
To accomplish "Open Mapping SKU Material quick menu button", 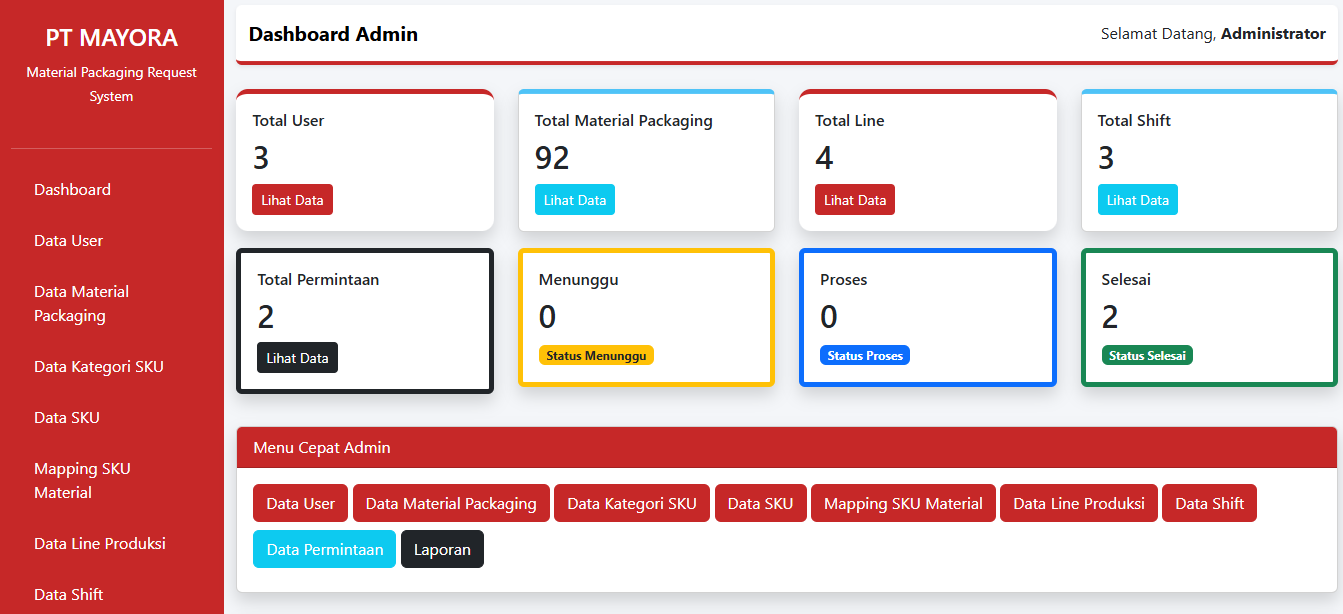I will (x=903, y=504).
